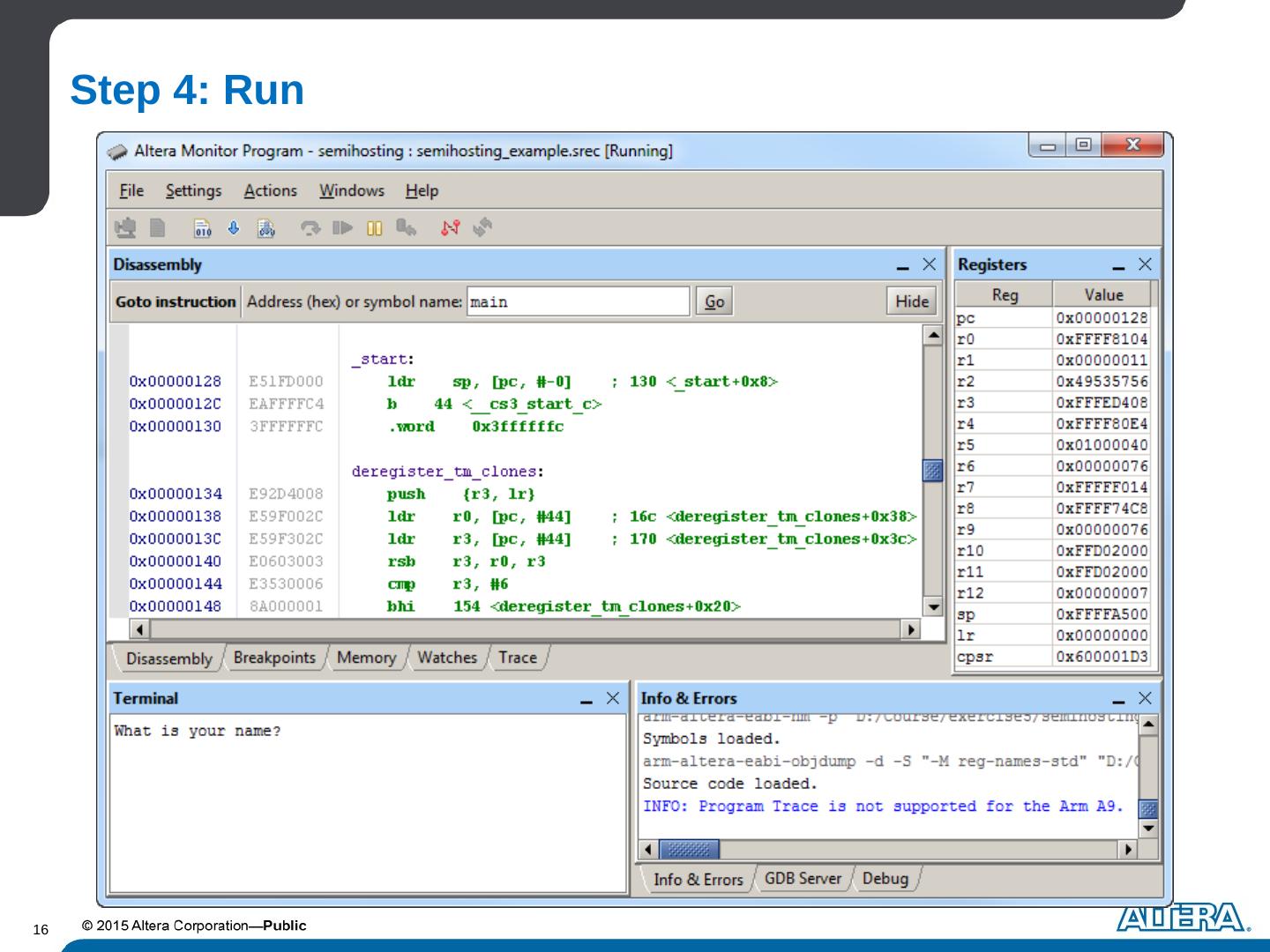
Task: Switch to the Memory tab
Action: [x=366, y=658]
